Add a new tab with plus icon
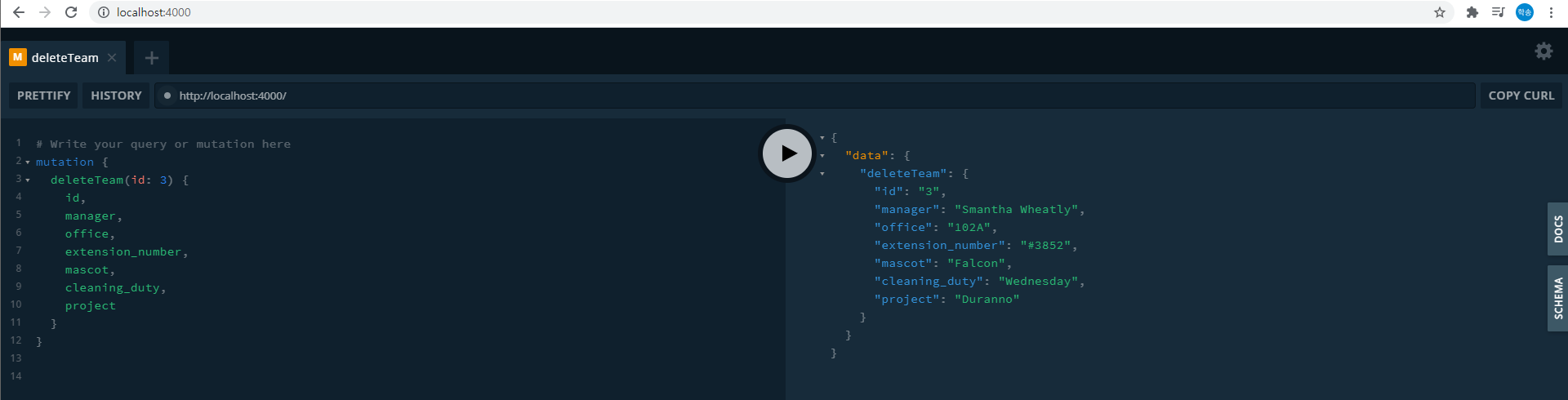Viewport: 1568px width, 400px height. pos(151,58)
